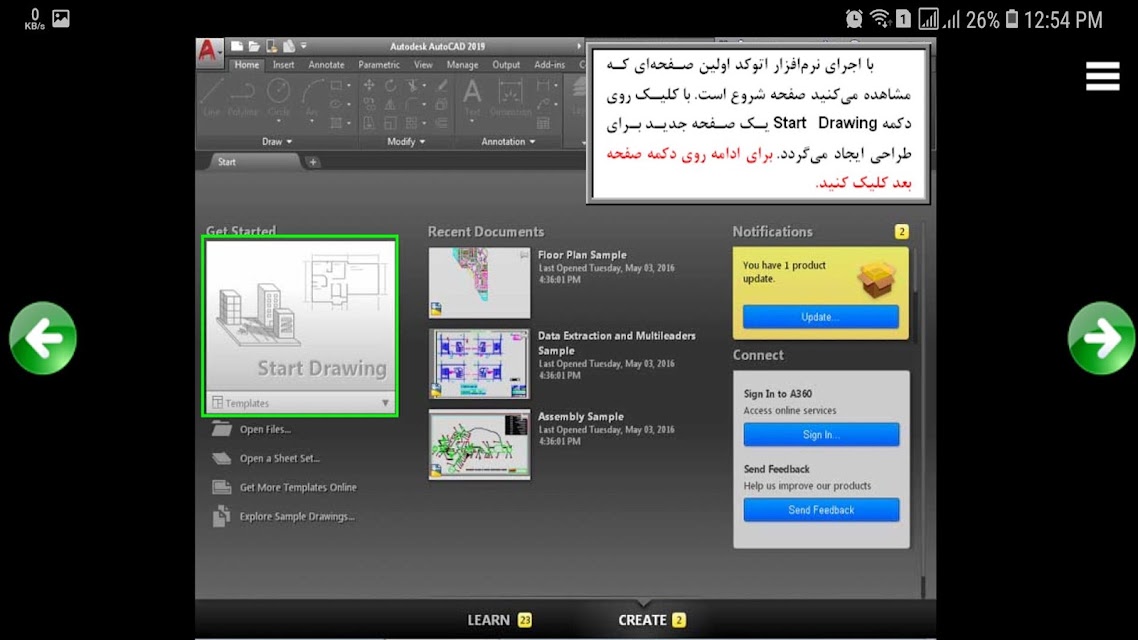This screenshot has height=640, width=1138.
Task: Open the Parametric ribbon tab
Action: [379, 65]
